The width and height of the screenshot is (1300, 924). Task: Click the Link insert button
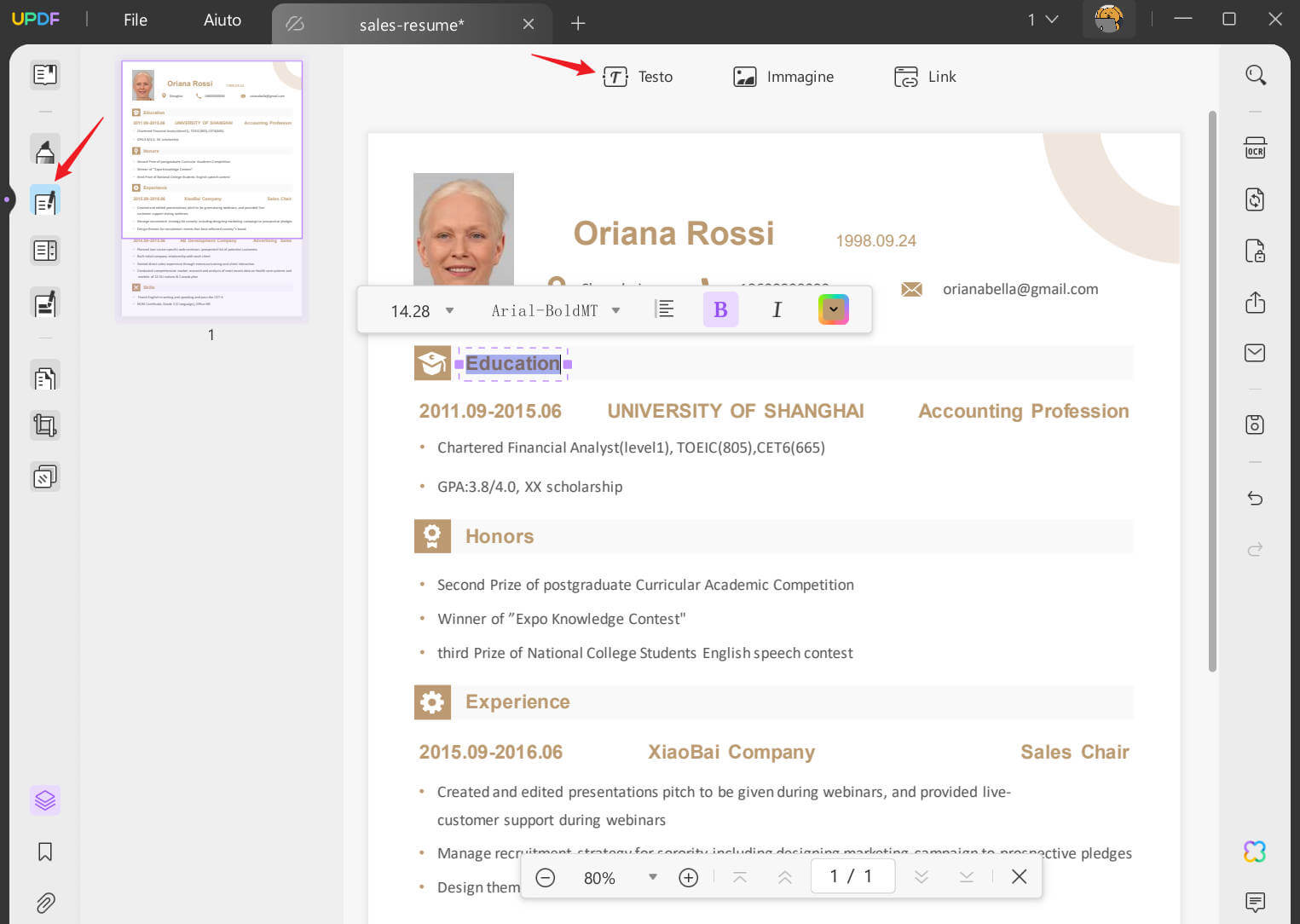(925, 77)
